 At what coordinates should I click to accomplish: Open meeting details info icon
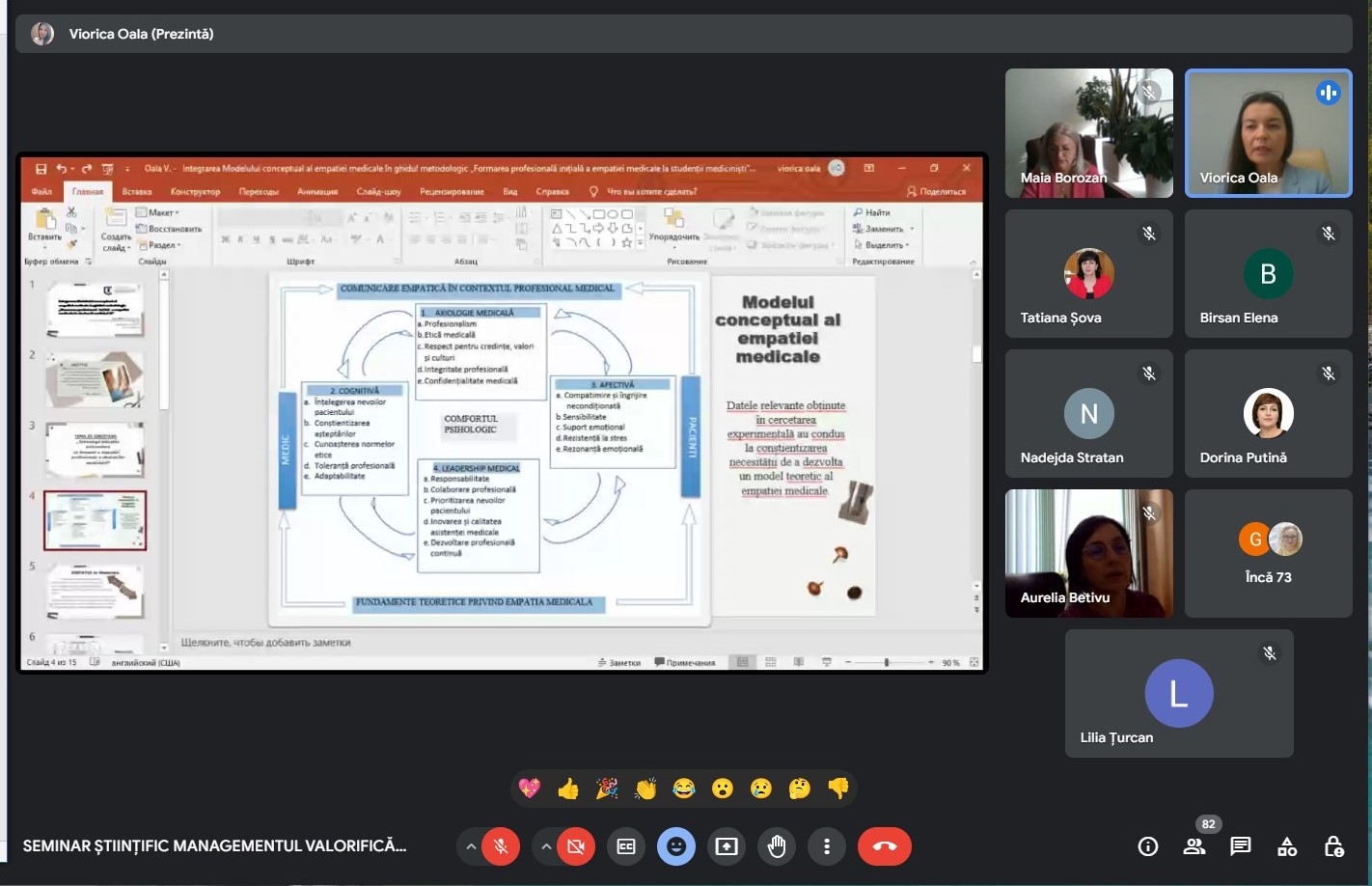[x=1148, y=846]
